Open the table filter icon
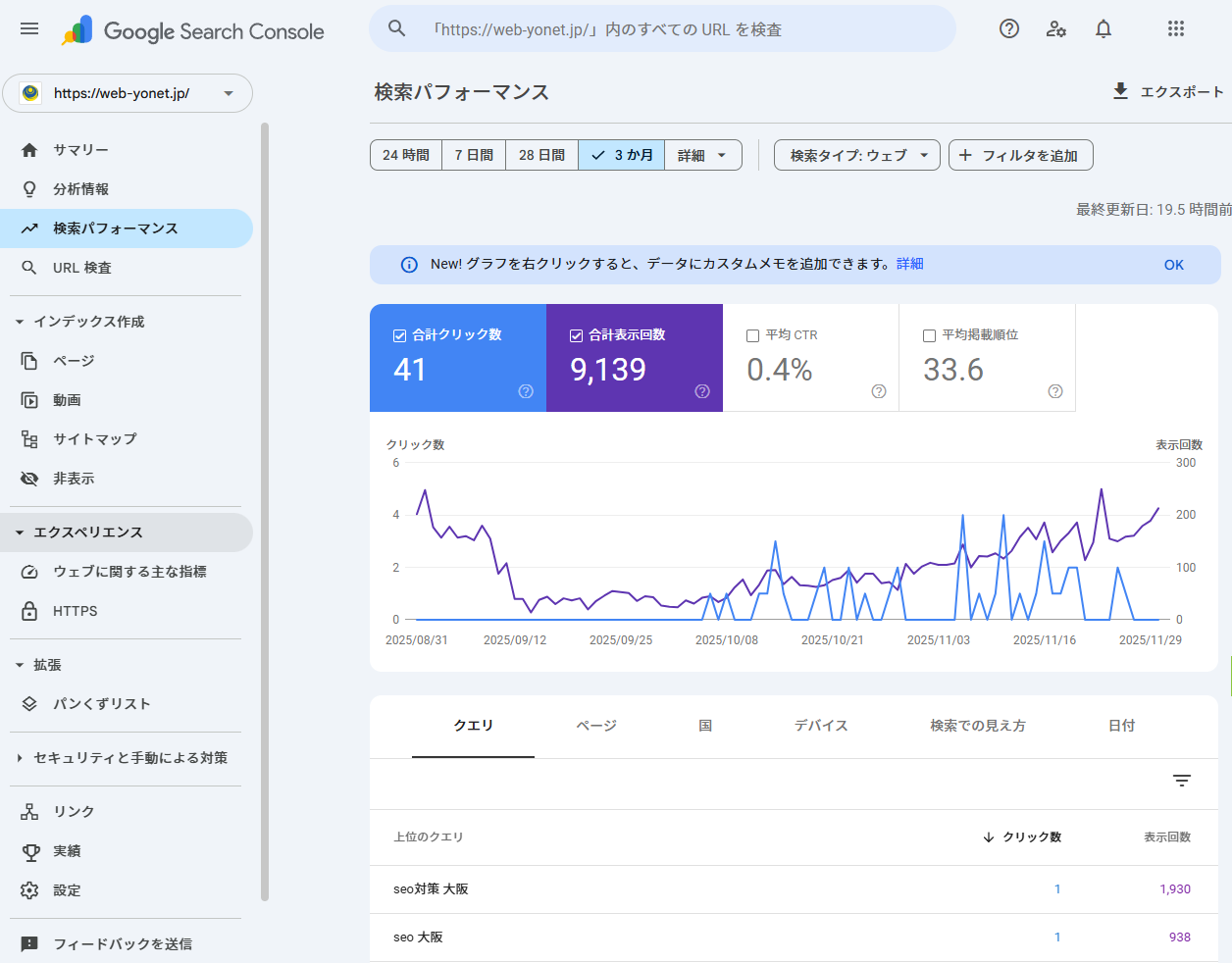Screen dimensions: 1232x963 click(1181, 781)
